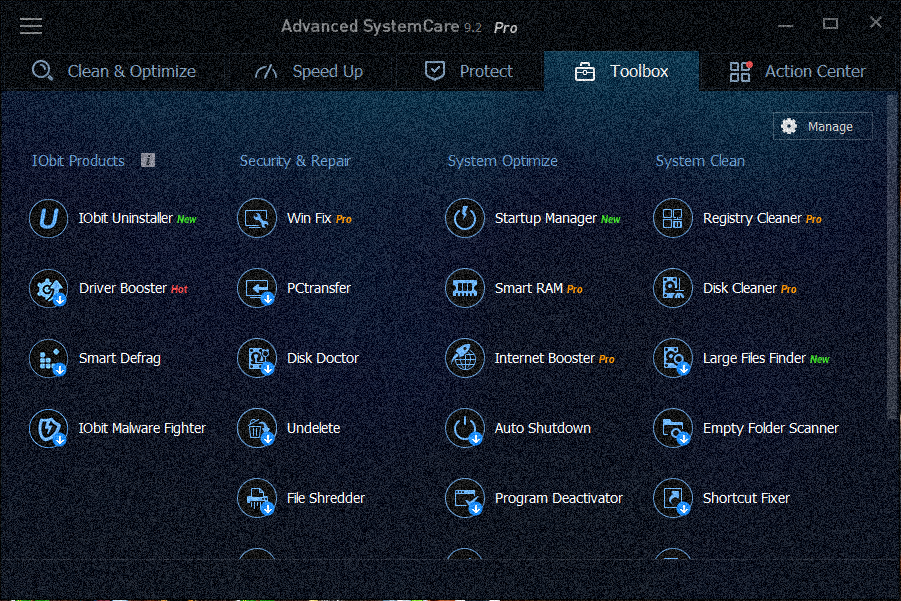Select the Toolbox tab
The height and width of the screenshot is (601, 901).
(622, 71)
